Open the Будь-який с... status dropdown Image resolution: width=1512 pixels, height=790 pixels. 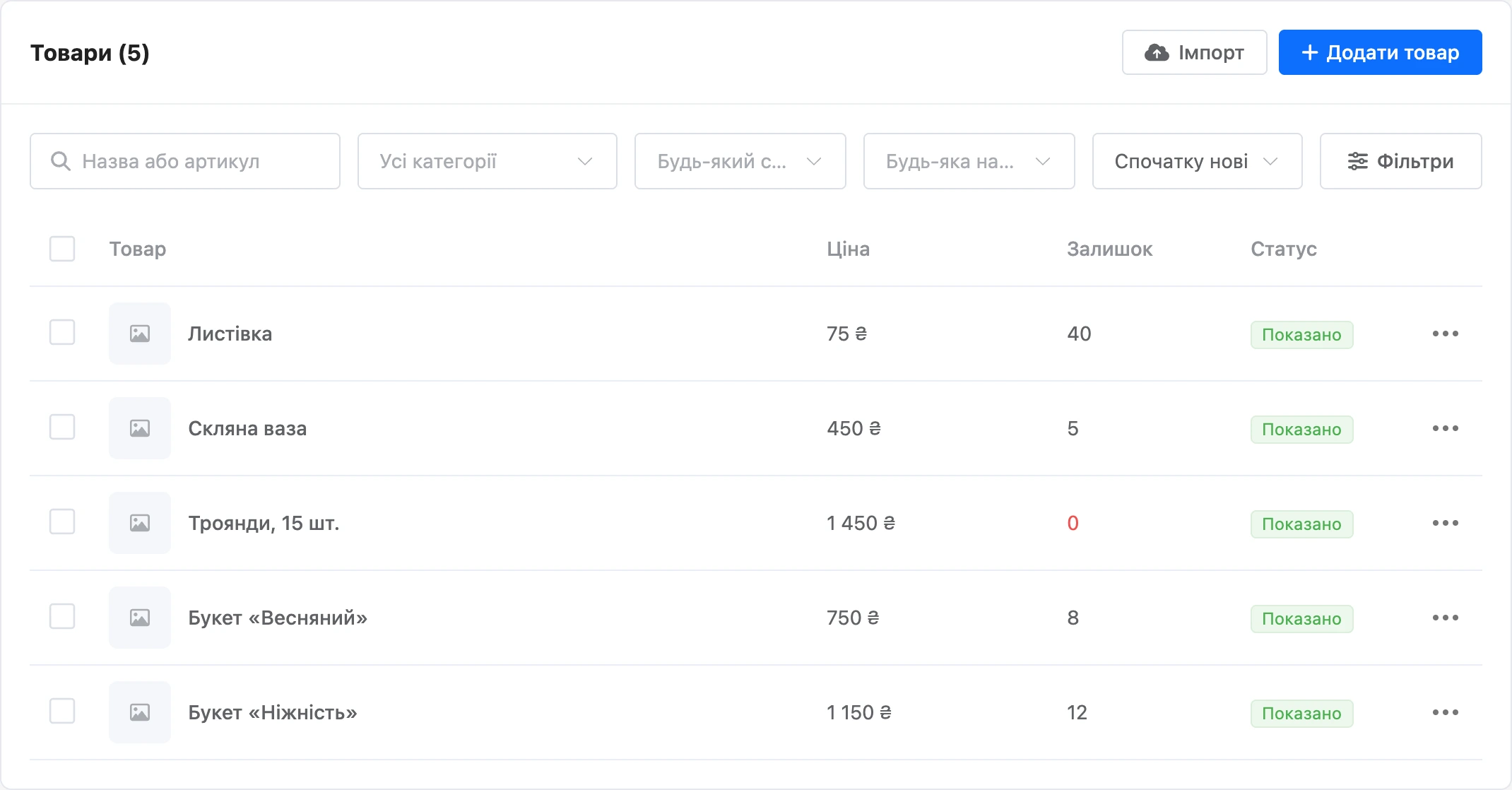click(x=740, y=161)
